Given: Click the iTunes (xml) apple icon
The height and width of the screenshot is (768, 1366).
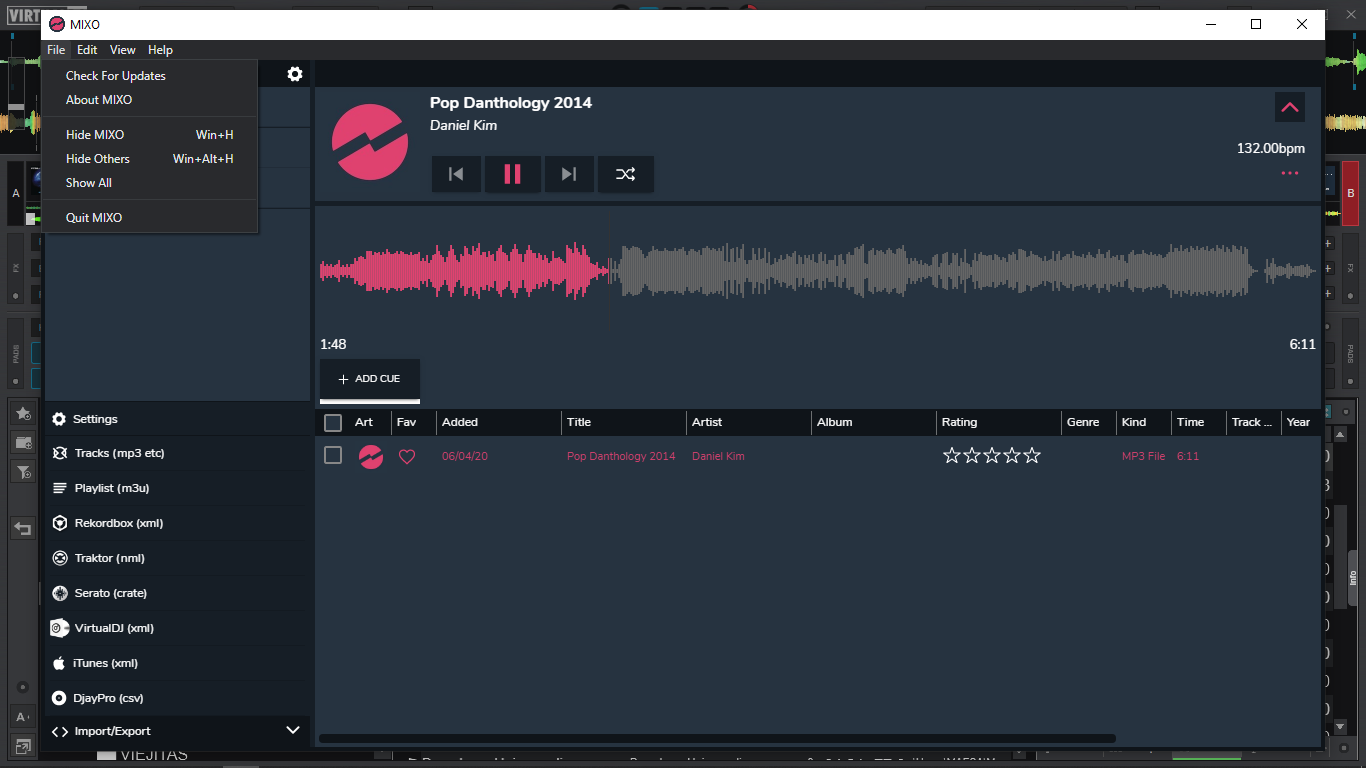Looking at the screenshot, I should point(59,663).
